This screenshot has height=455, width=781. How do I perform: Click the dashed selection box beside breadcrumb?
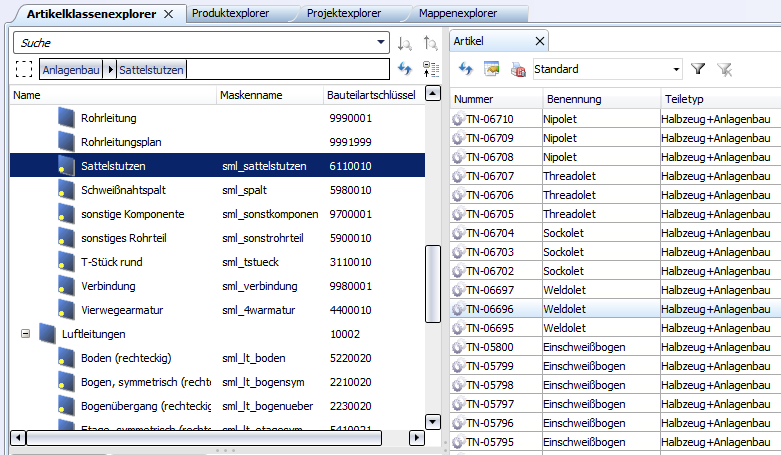[25, 69]
